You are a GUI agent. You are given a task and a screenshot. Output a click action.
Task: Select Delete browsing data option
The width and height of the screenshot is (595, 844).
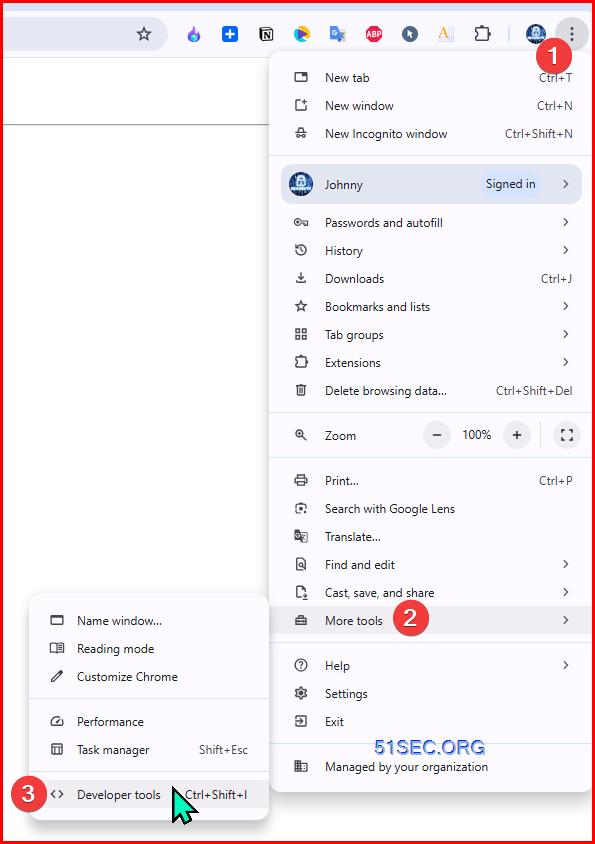click(x=431, y=390)
